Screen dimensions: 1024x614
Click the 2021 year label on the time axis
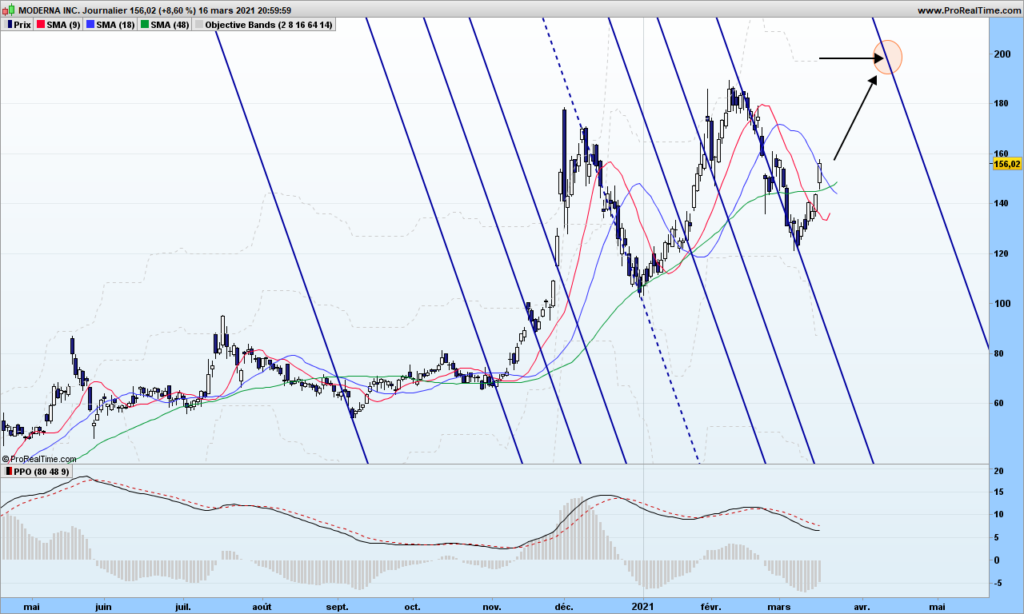pyautogui.click(x=644, y=607)
